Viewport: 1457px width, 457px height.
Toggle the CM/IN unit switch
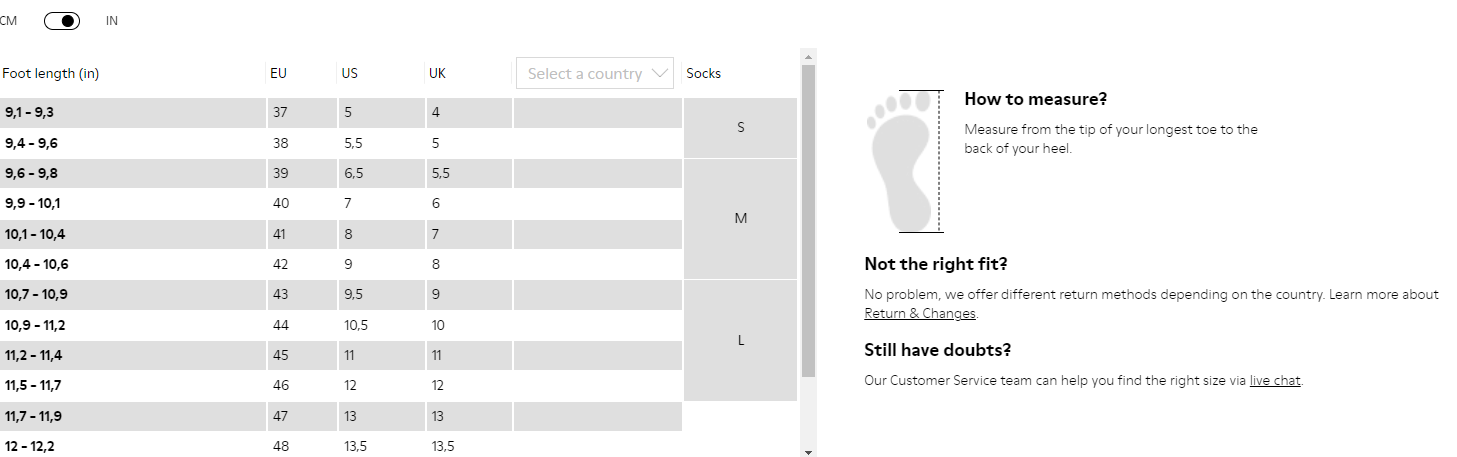62,20
